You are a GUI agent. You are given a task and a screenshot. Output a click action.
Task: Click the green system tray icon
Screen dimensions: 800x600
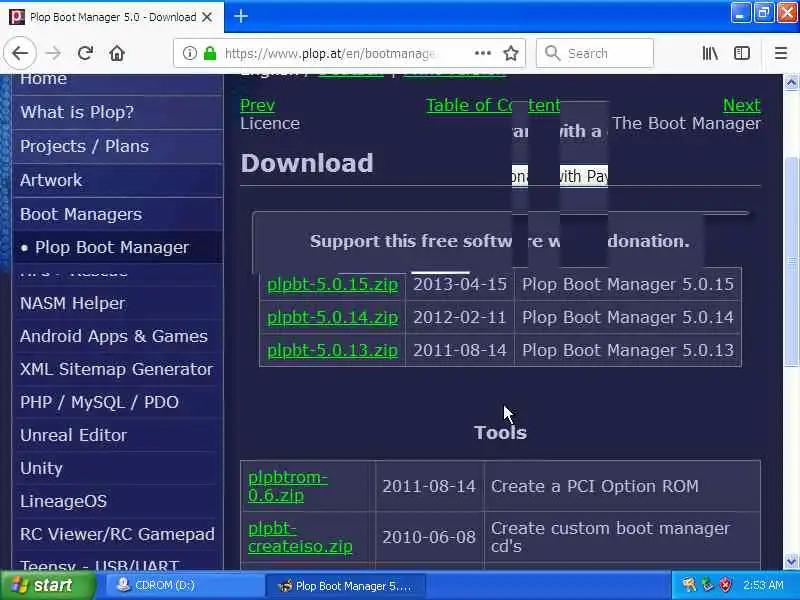(707, 585)
